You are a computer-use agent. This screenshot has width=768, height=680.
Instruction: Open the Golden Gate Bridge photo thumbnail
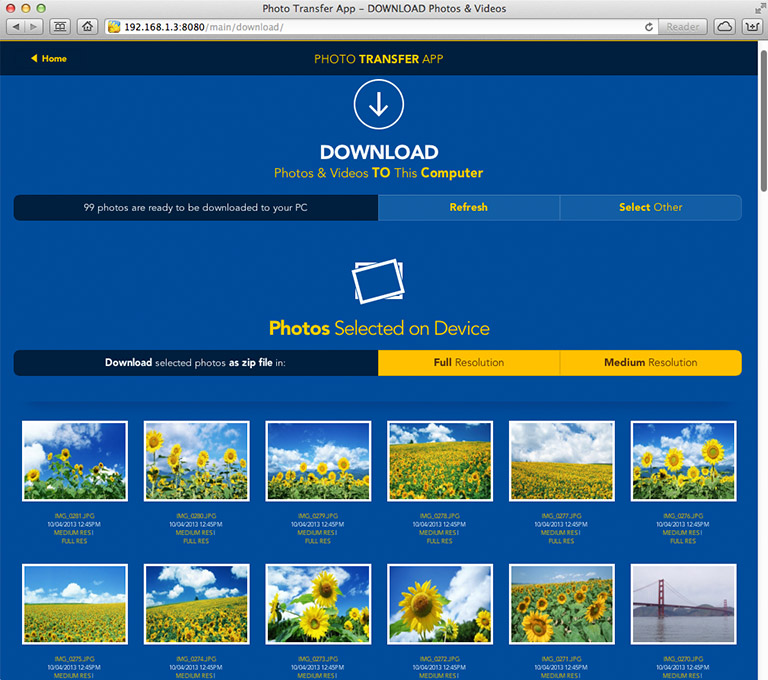(x=683, y=604)
